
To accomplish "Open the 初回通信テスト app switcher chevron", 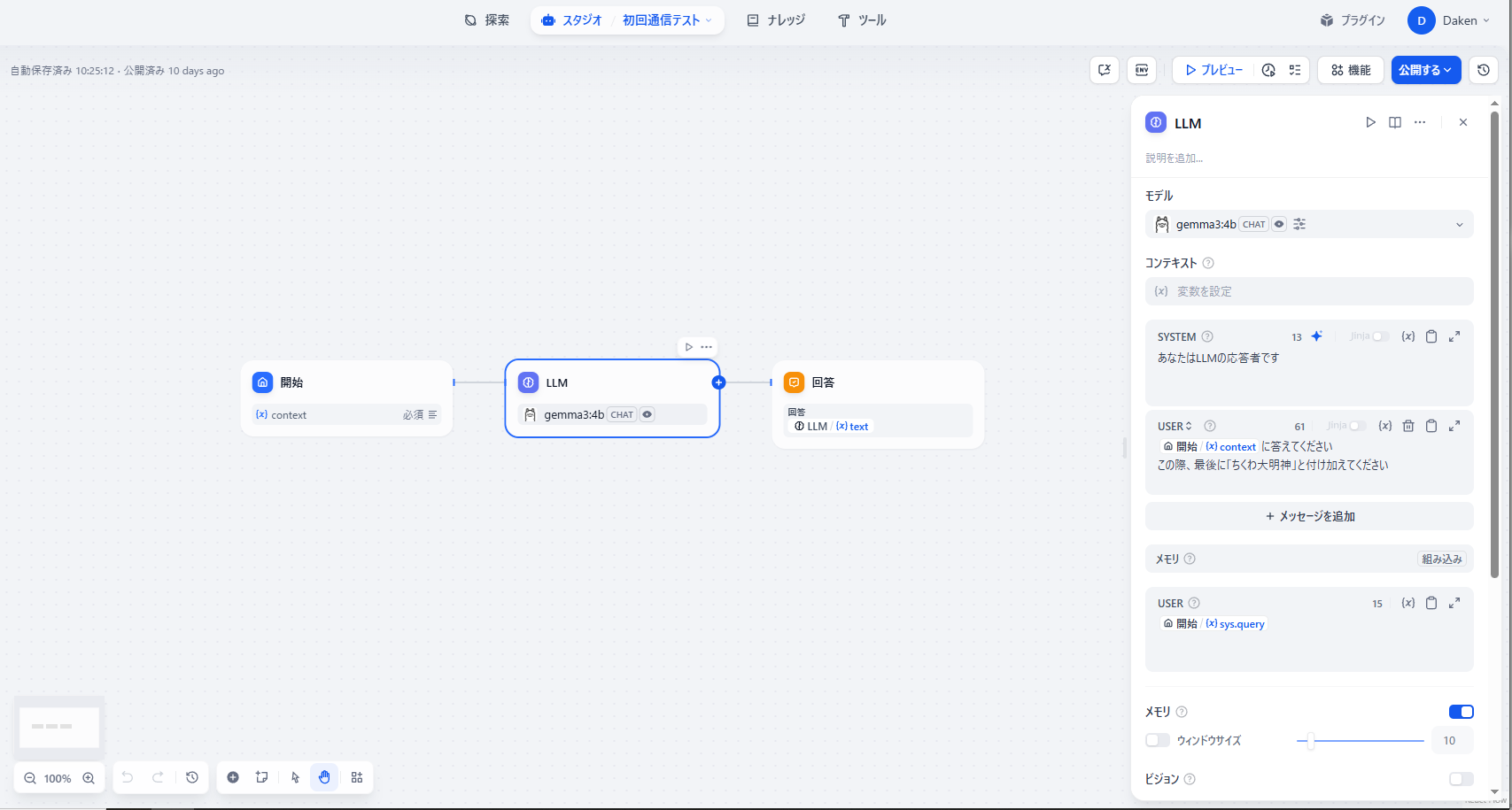I will [707, 19].
